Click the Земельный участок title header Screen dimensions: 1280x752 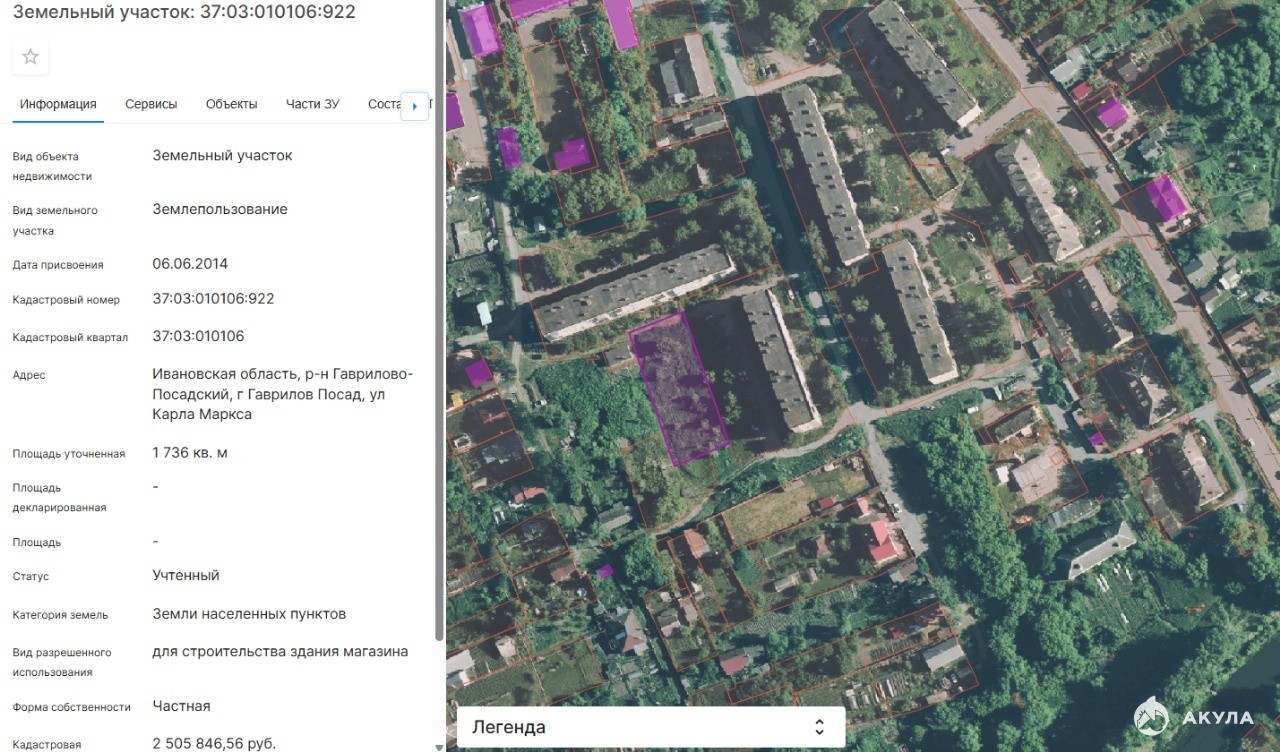183,12
